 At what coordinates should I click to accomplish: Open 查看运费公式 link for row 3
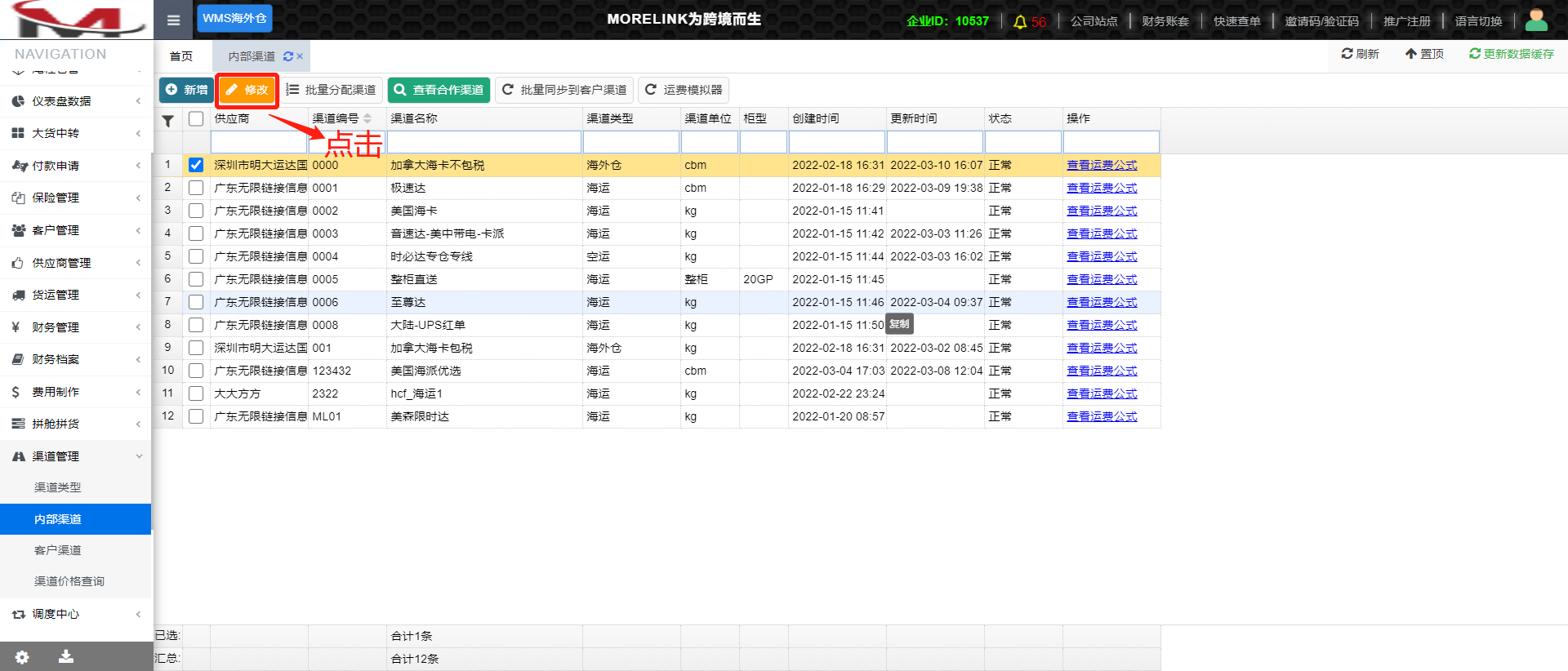coord(1102,211)
